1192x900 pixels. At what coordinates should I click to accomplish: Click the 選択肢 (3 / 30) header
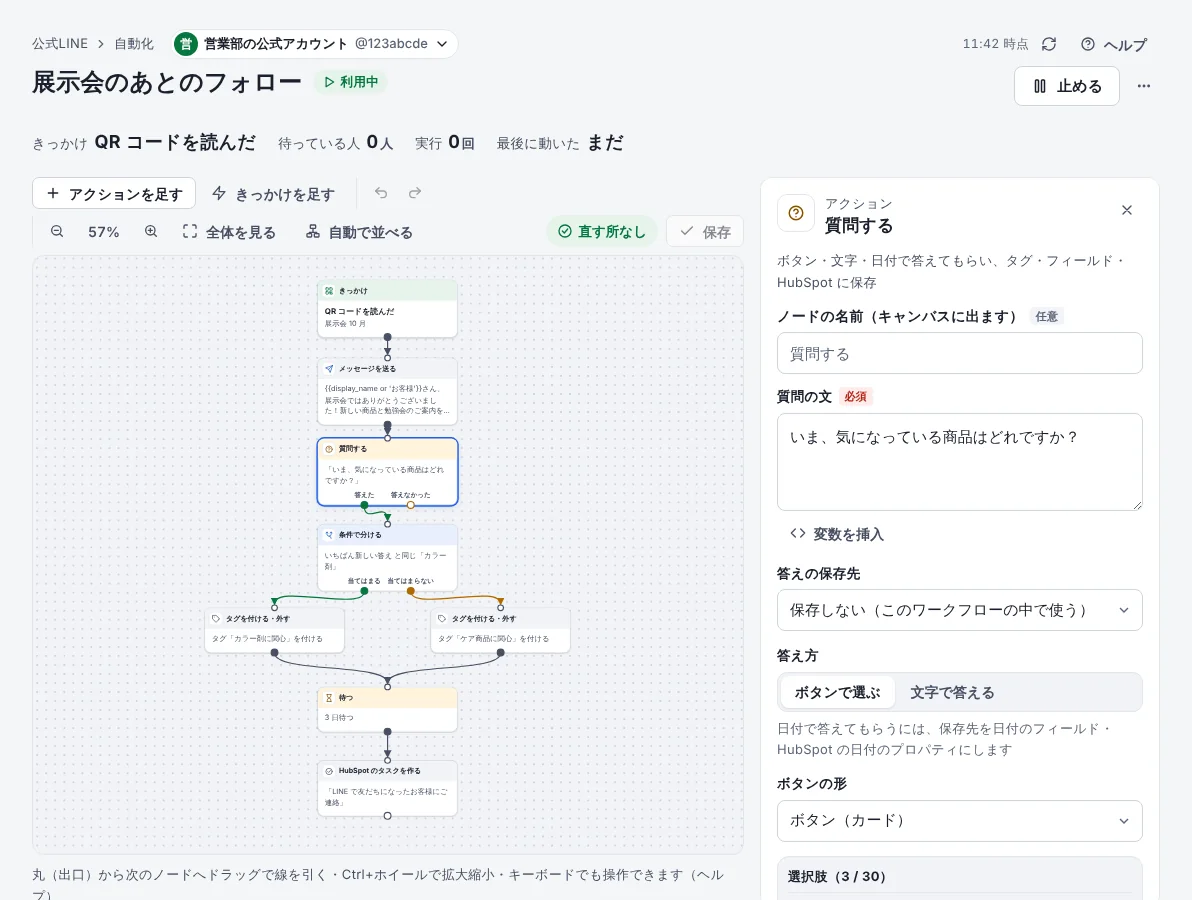836,876
